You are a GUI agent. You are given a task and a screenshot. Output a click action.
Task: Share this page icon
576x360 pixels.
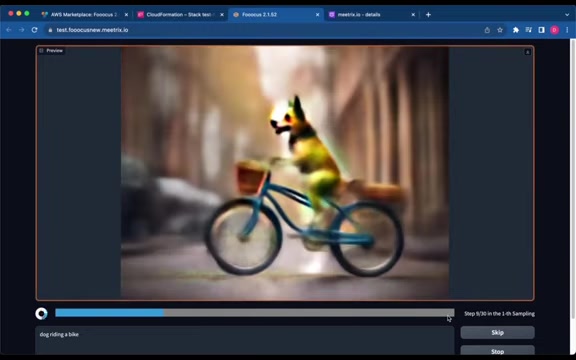tap(487, 30)
